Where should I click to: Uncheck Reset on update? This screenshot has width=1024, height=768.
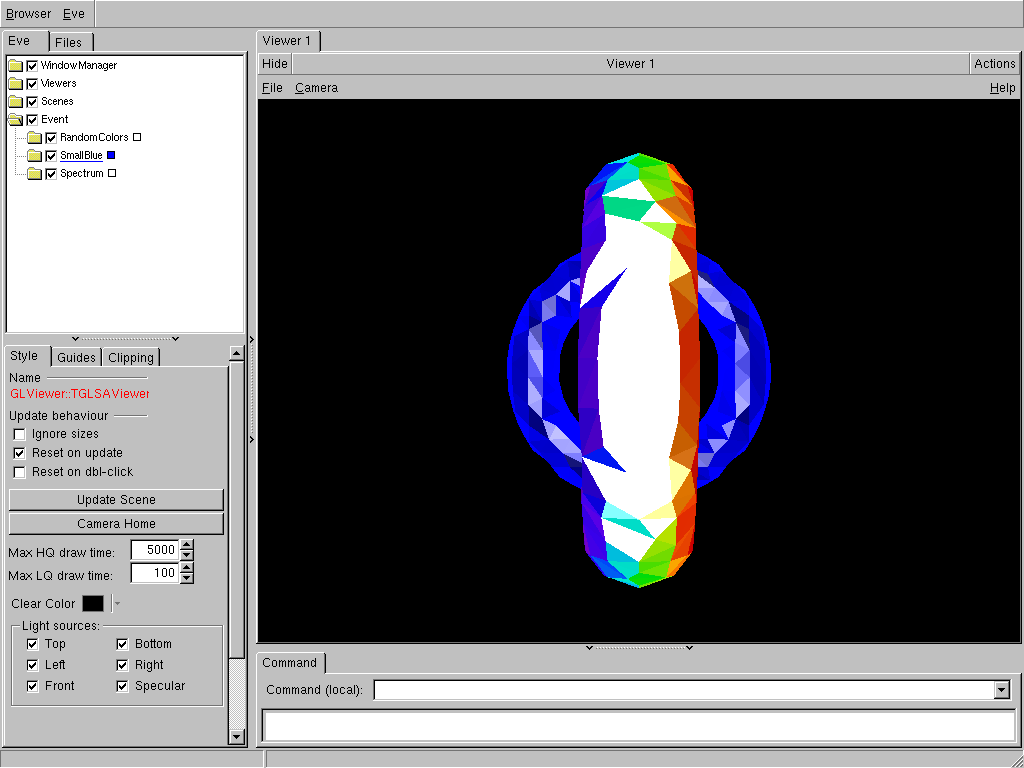click(19, 453)
